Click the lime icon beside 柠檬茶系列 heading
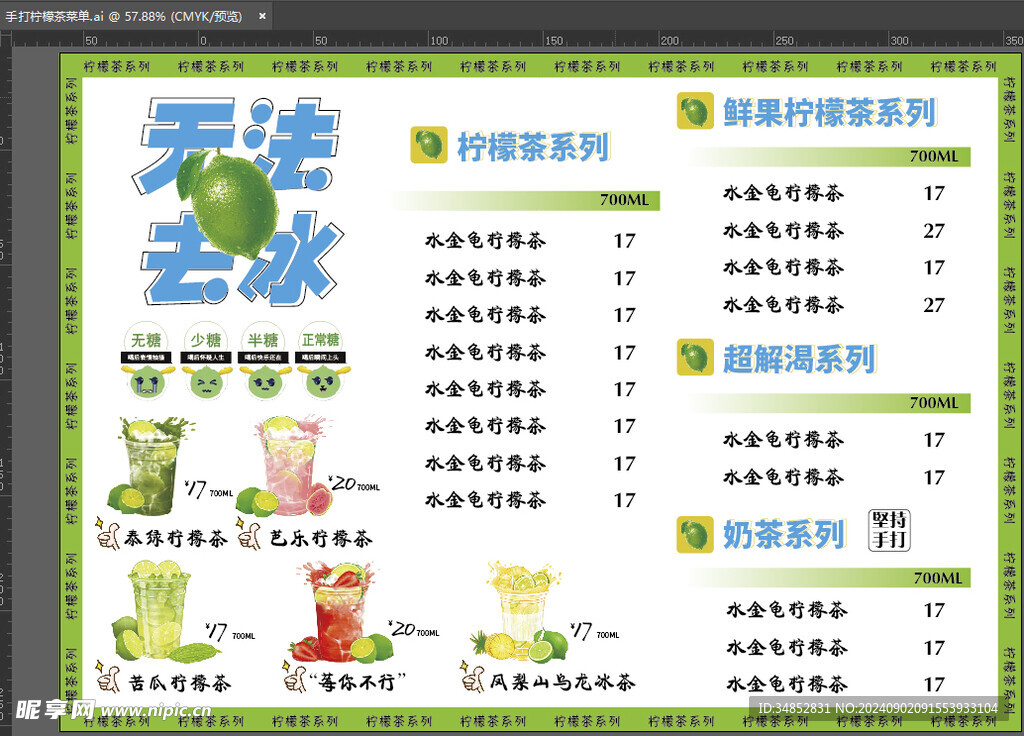 pos(428,145)
